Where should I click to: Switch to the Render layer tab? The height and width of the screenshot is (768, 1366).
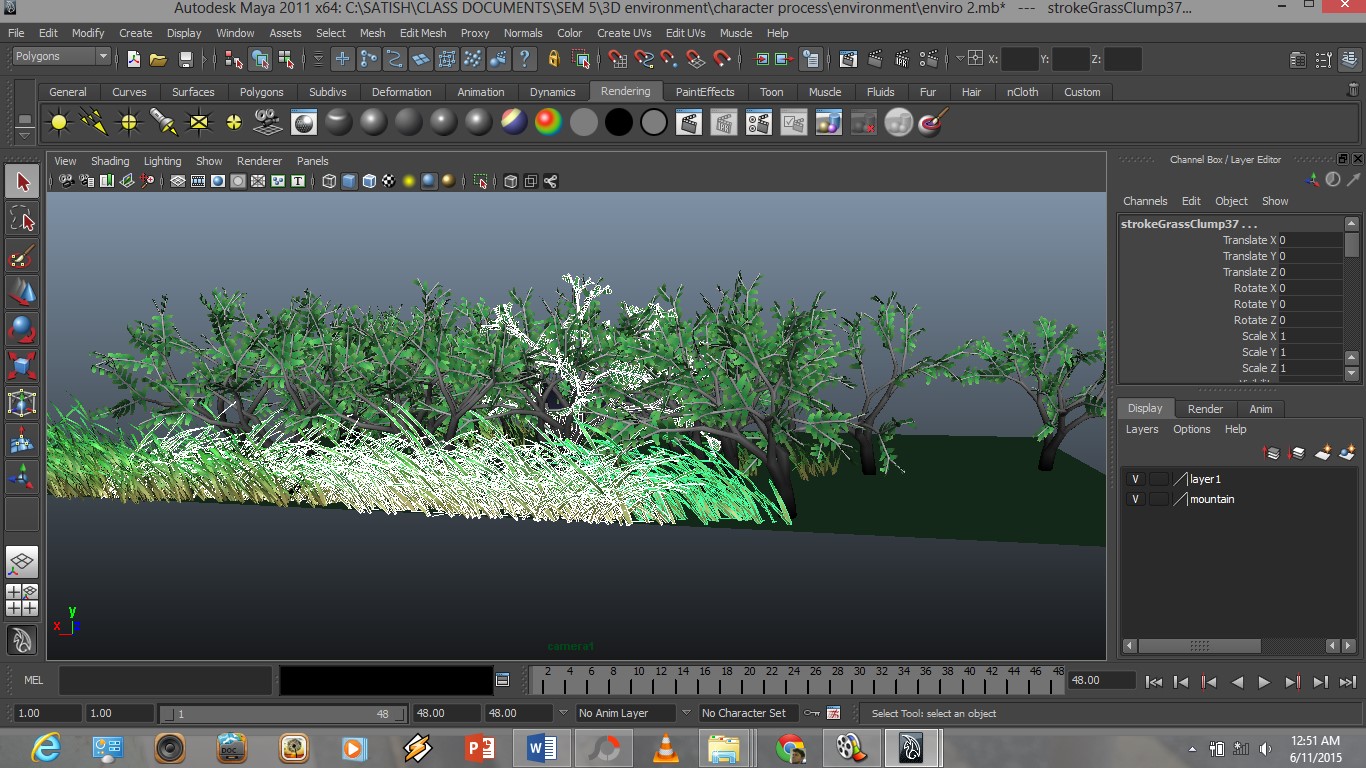tap(1205, 409)
